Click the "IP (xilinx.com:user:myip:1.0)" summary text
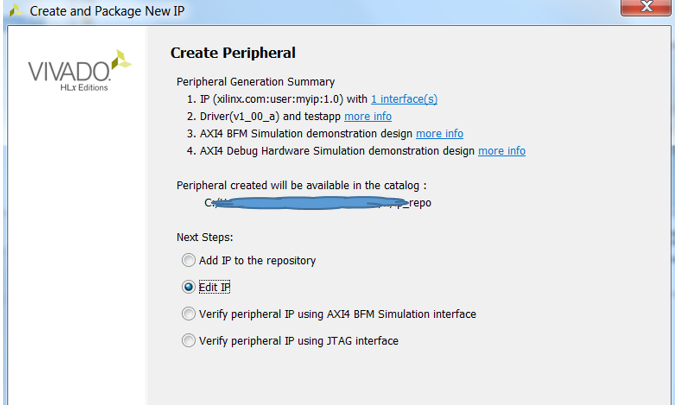Viewport: 677px width, 405px height. (270, 99)
